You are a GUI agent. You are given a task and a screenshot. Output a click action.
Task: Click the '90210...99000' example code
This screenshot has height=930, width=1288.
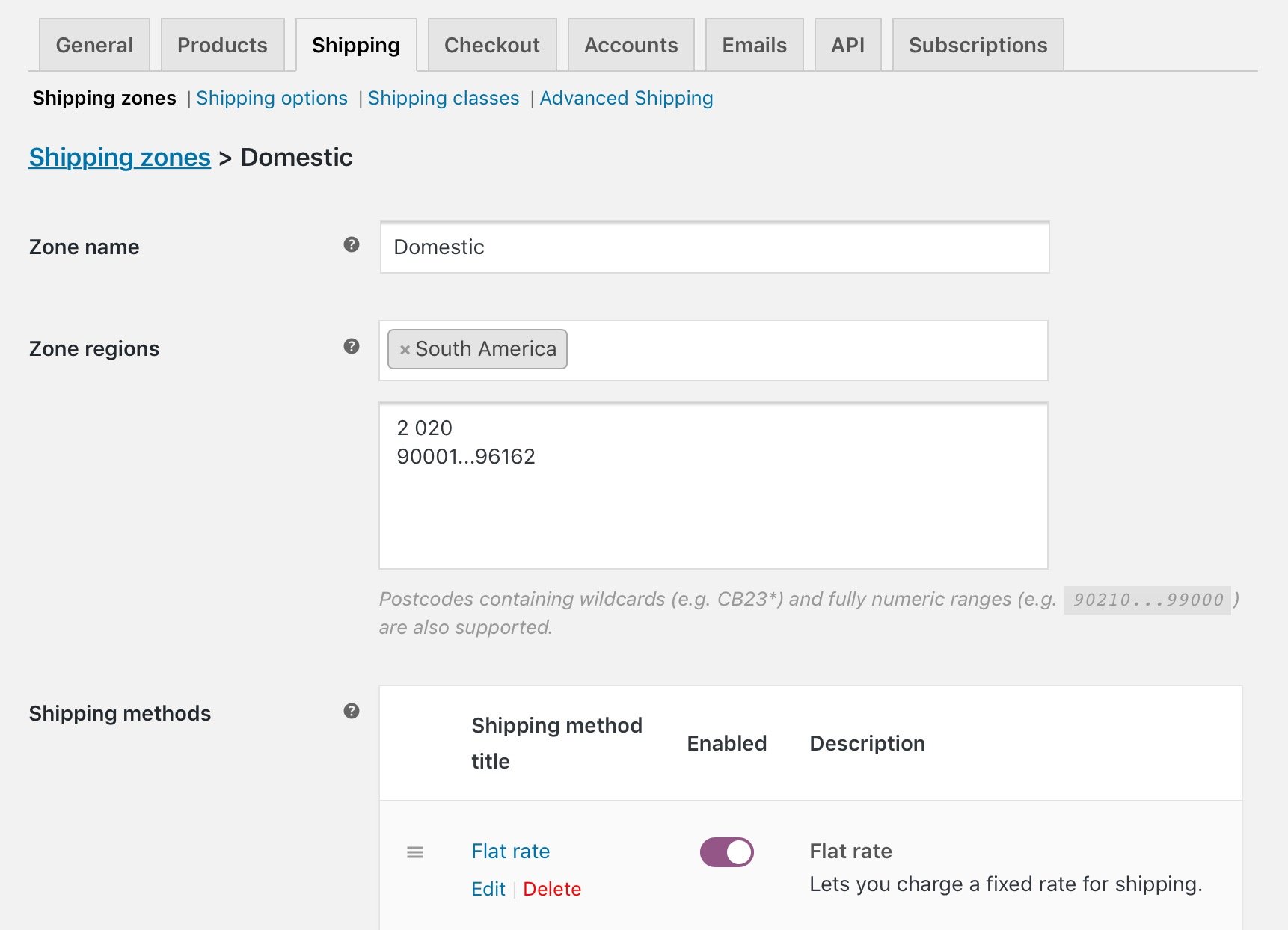tap(1148, 600)
